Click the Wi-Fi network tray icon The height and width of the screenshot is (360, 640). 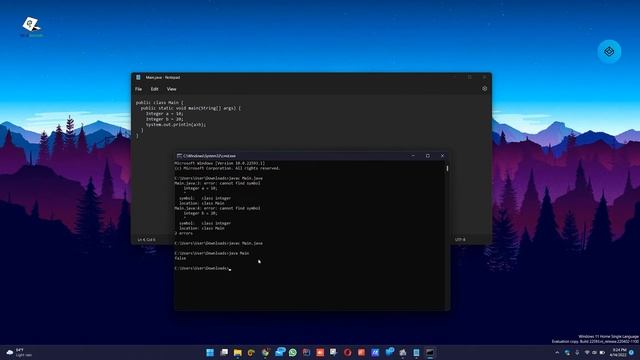click(x=587, y=353)
